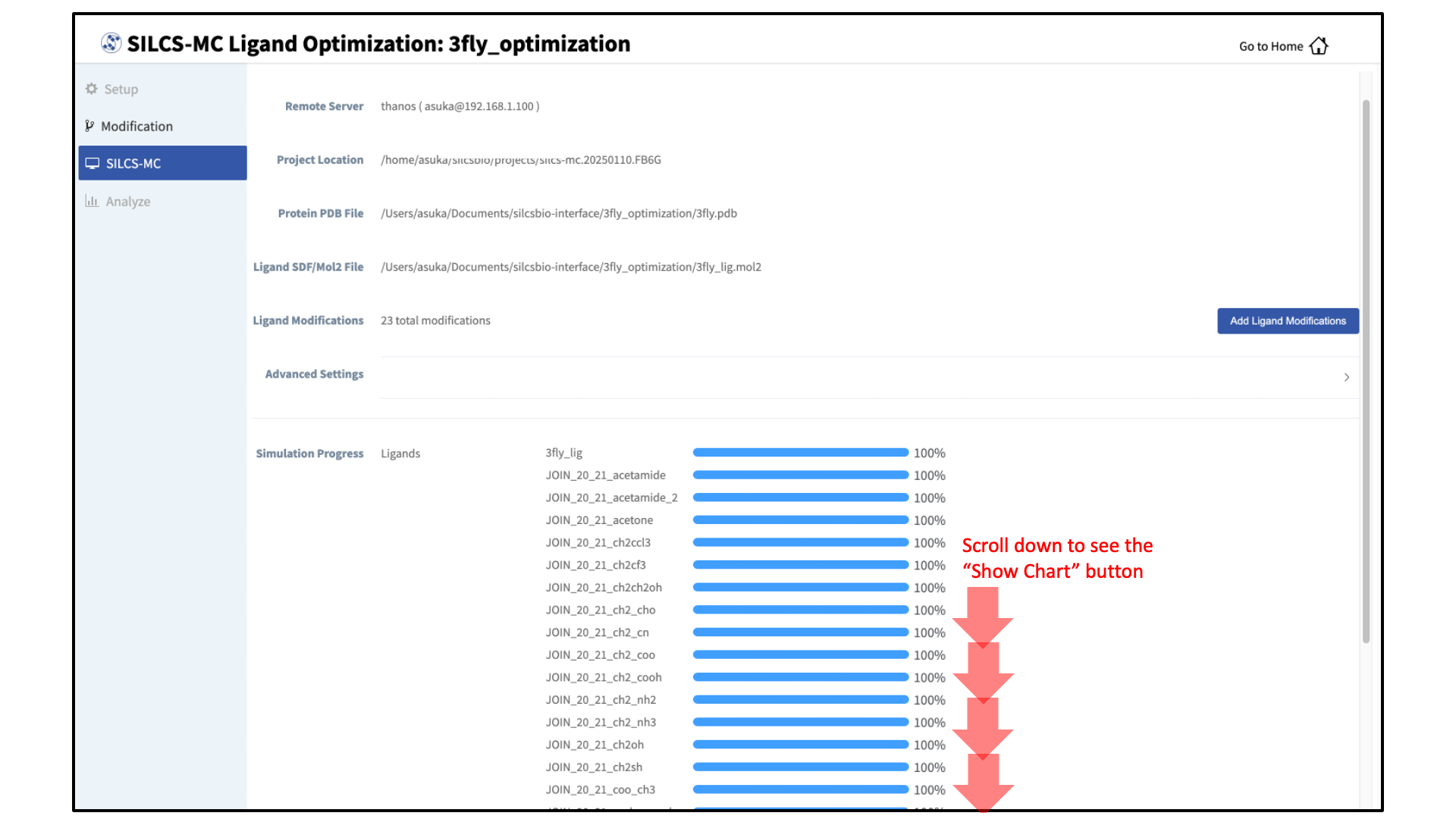Select the Analyze sidebar item
Screen dimensions: 1456x819
click(127, 201)
